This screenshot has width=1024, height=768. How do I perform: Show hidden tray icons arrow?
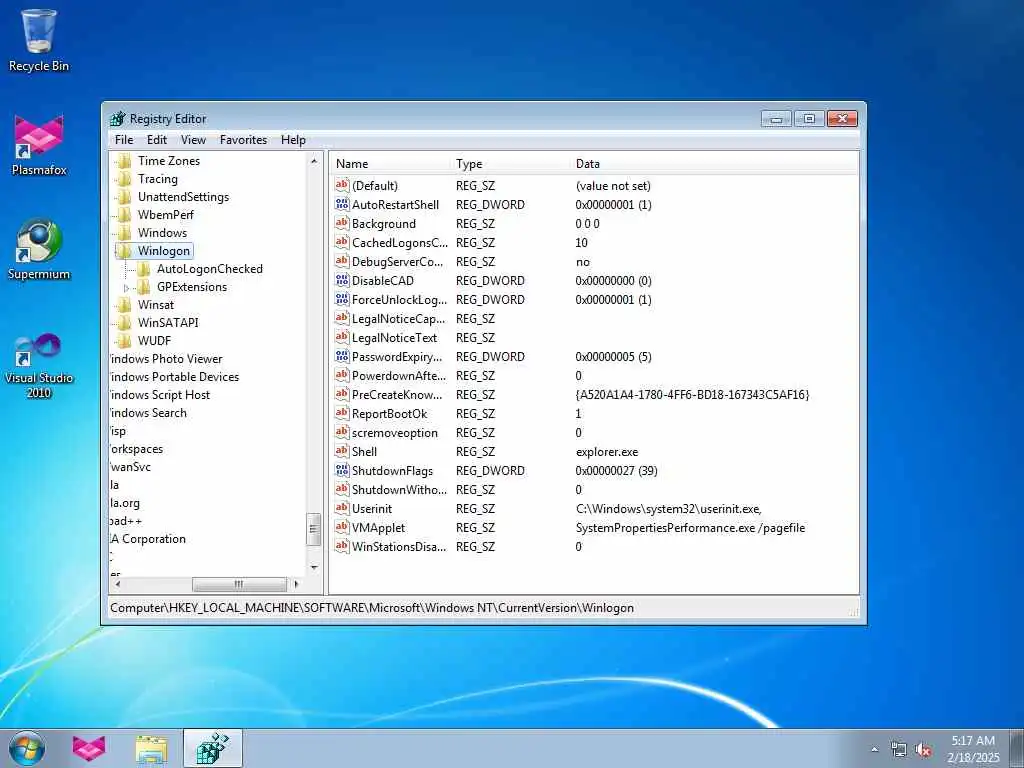pos(874,750)
